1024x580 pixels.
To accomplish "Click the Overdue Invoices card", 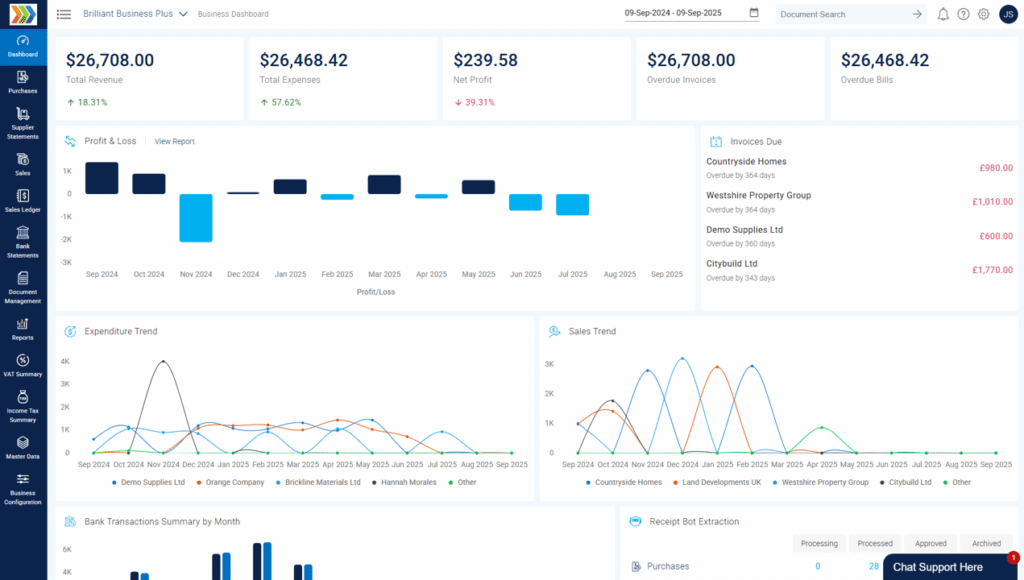I will coord(730,78).
